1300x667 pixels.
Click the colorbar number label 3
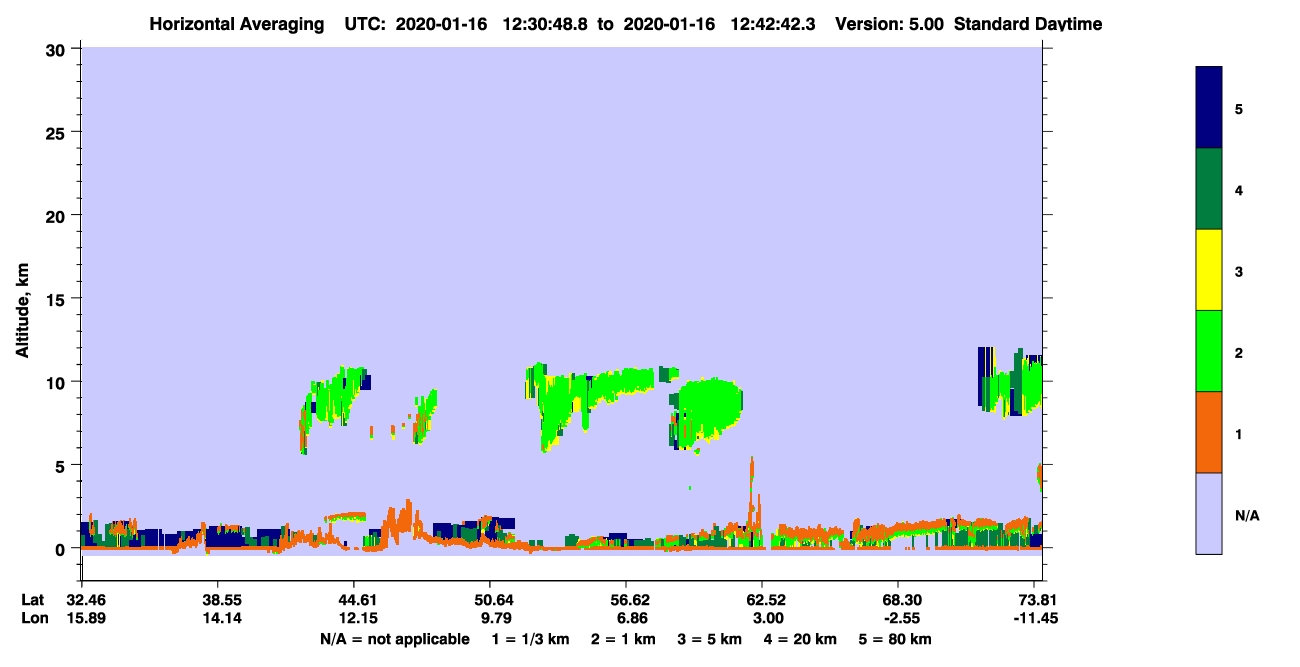click(1239, 271)
